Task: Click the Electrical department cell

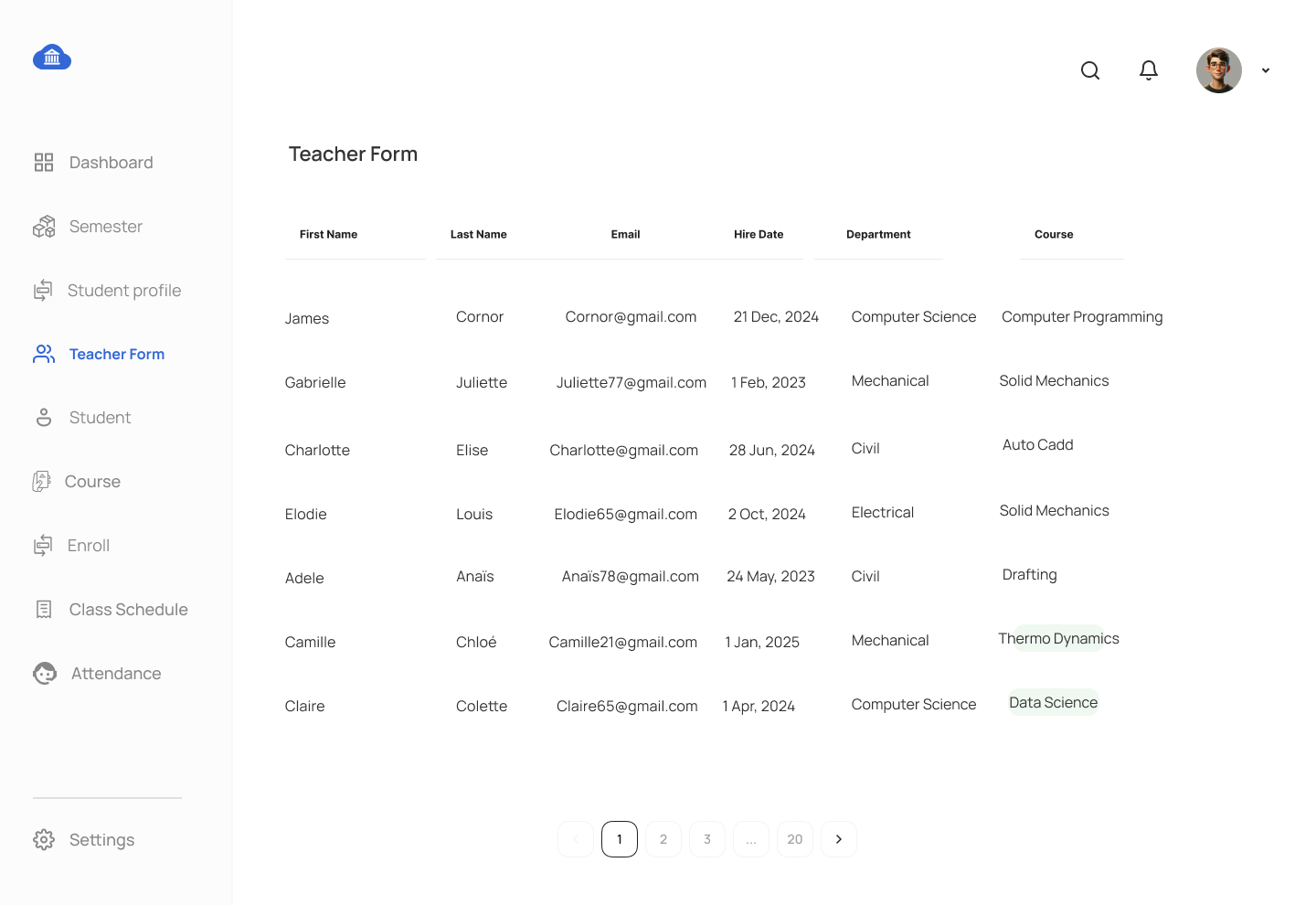Action: (883, 513)
